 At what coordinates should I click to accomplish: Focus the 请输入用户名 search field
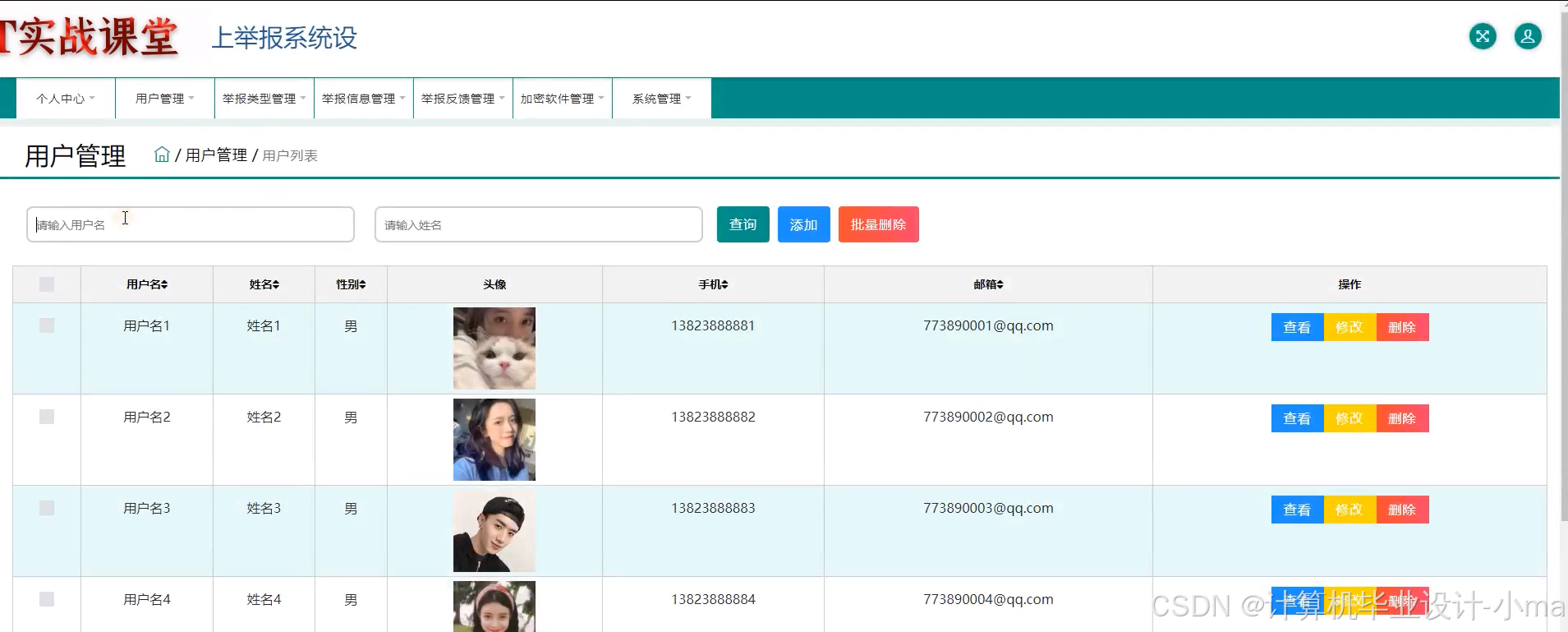pos(191,224)
